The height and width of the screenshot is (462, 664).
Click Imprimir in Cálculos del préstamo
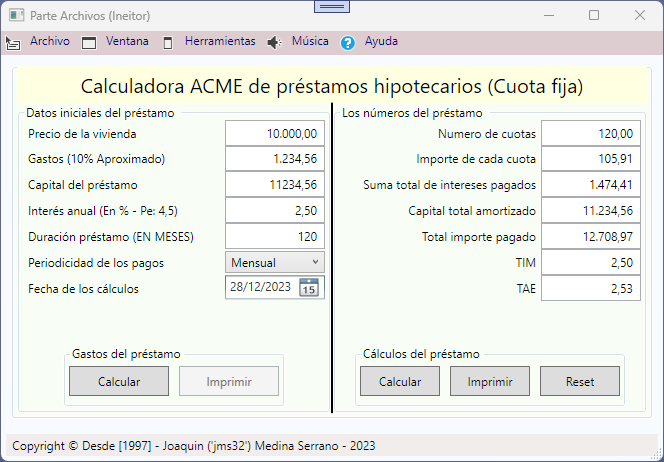[x=490, y=382]
